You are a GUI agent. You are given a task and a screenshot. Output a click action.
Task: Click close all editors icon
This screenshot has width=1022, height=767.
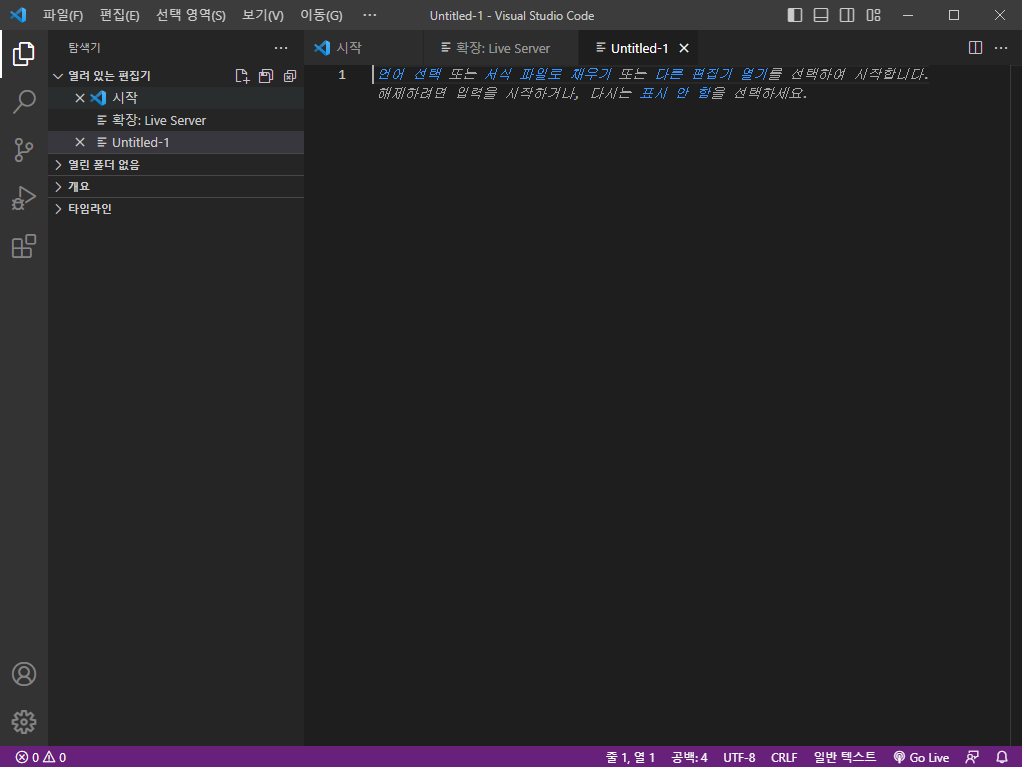(290, 76)
